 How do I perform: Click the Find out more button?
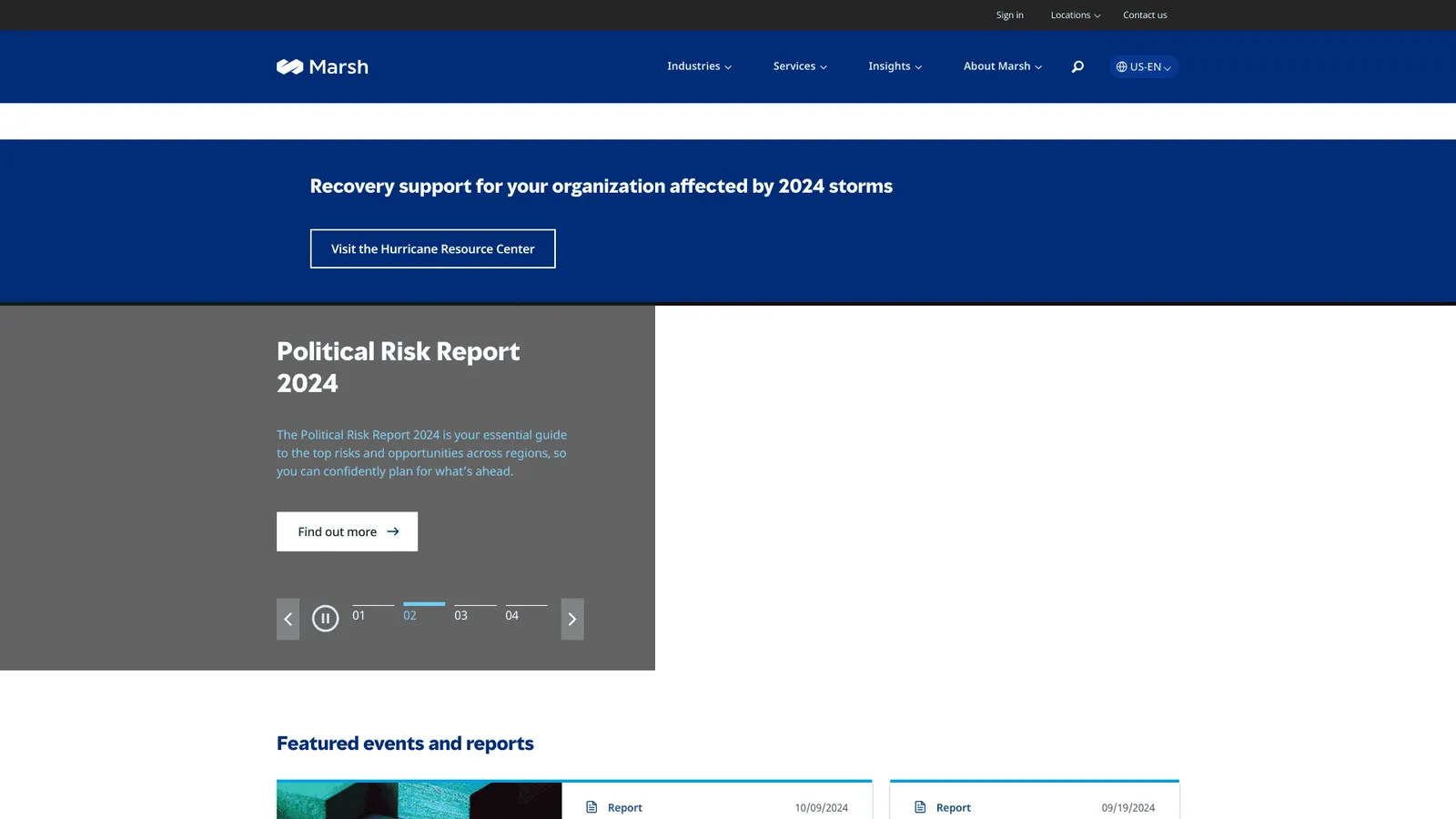[x=347, y=531]
